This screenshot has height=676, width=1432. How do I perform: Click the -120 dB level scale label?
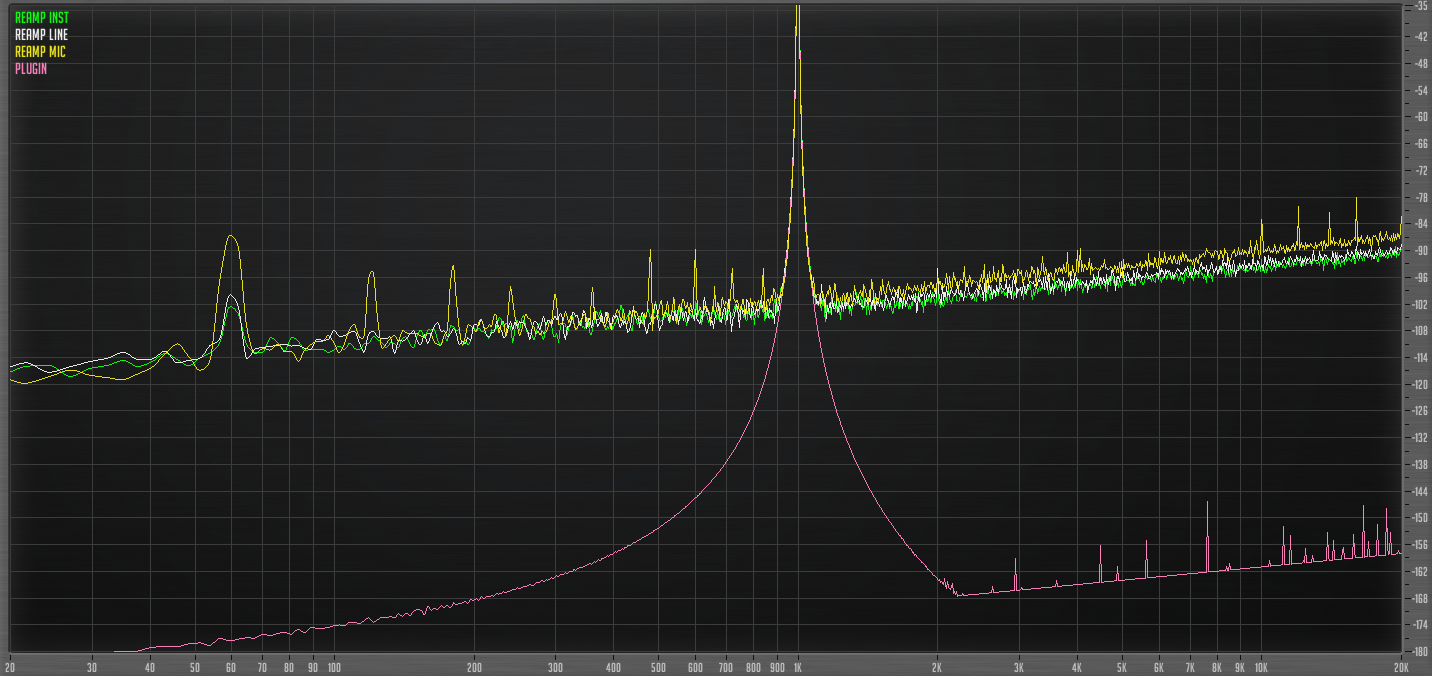click(1417, 384)
